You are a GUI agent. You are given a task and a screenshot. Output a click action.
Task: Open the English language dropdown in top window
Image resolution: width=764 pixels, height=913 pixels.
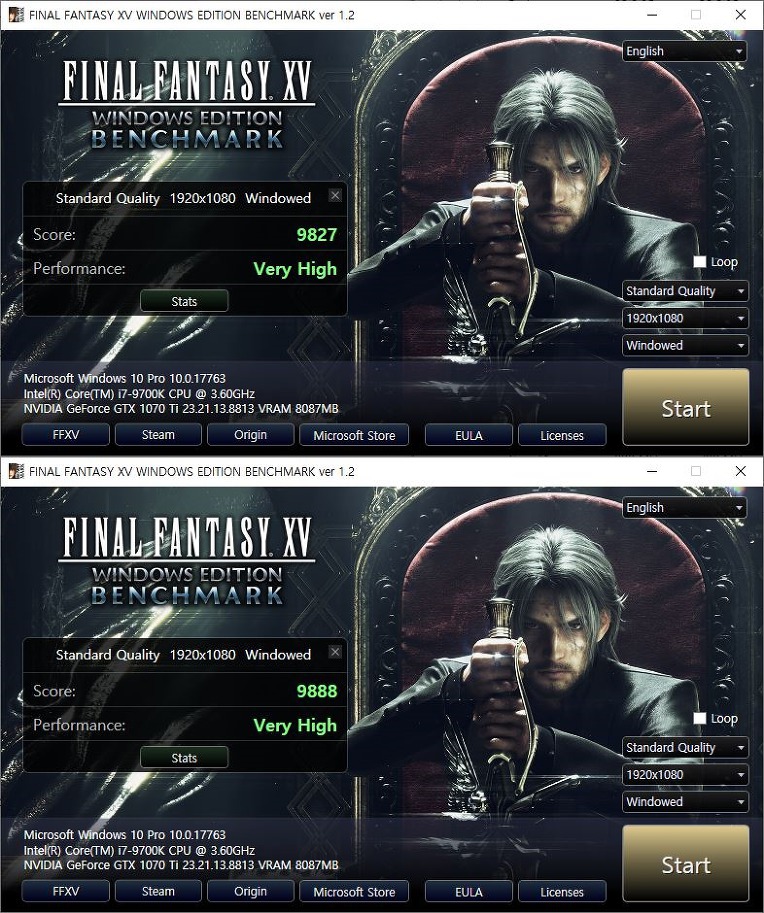(x=685, y=51)
